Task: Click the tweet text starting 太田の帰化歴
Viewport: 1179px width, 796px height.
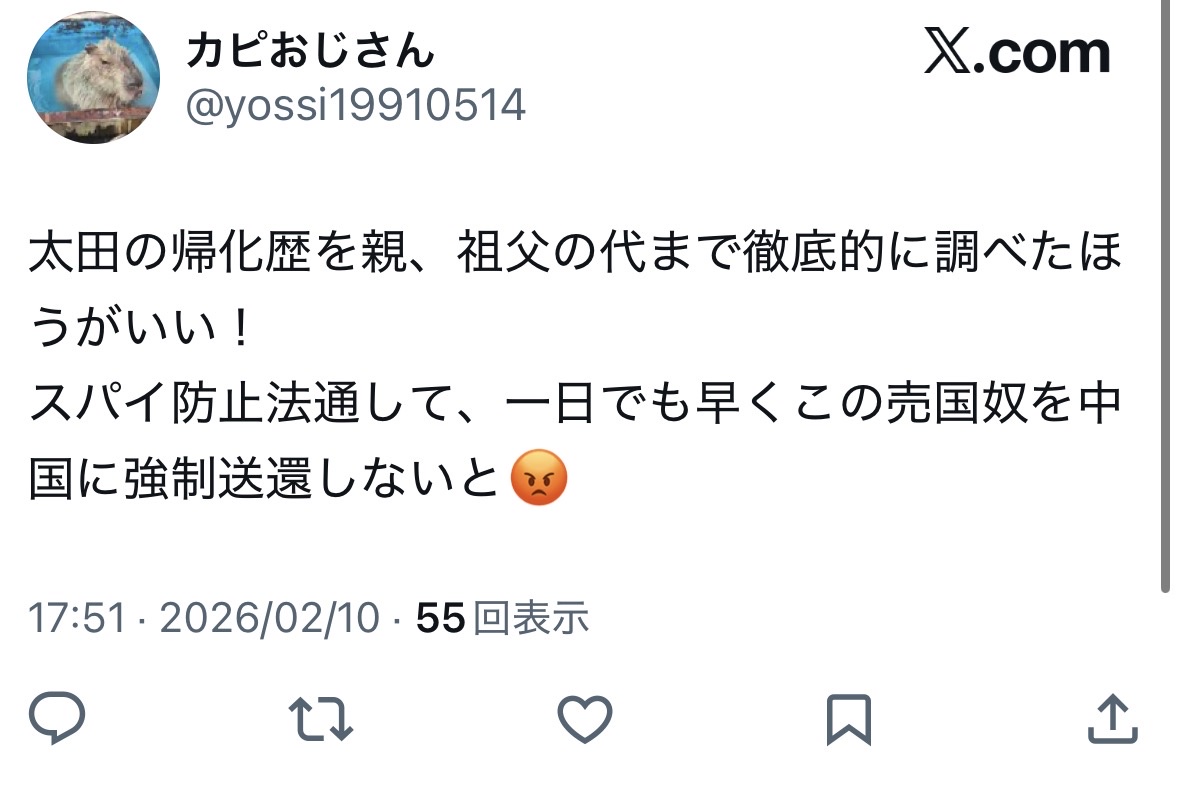Action: tap(575, 365)
